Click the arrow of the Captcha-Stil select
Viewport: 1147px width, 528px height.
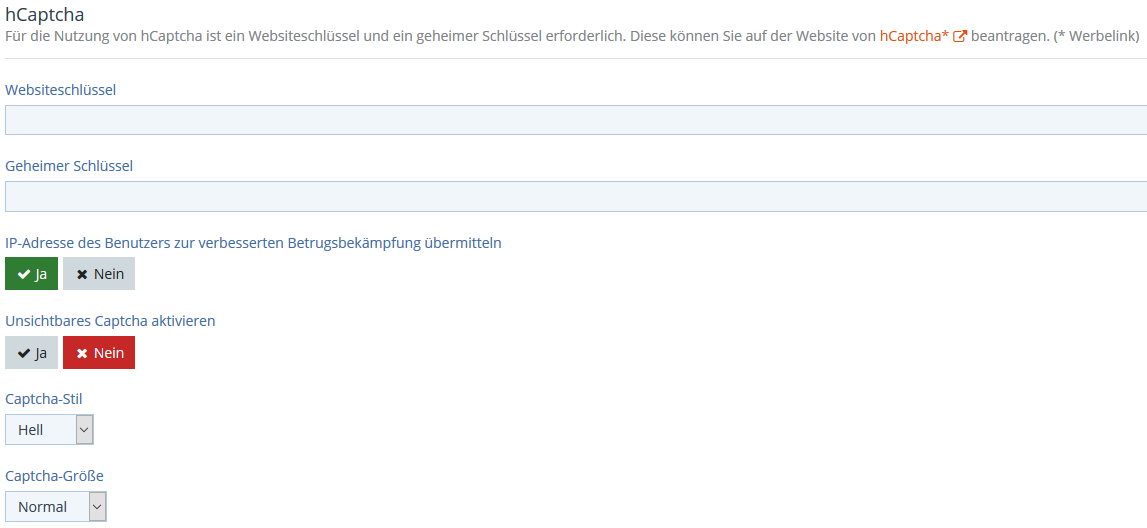coord(84,430)
